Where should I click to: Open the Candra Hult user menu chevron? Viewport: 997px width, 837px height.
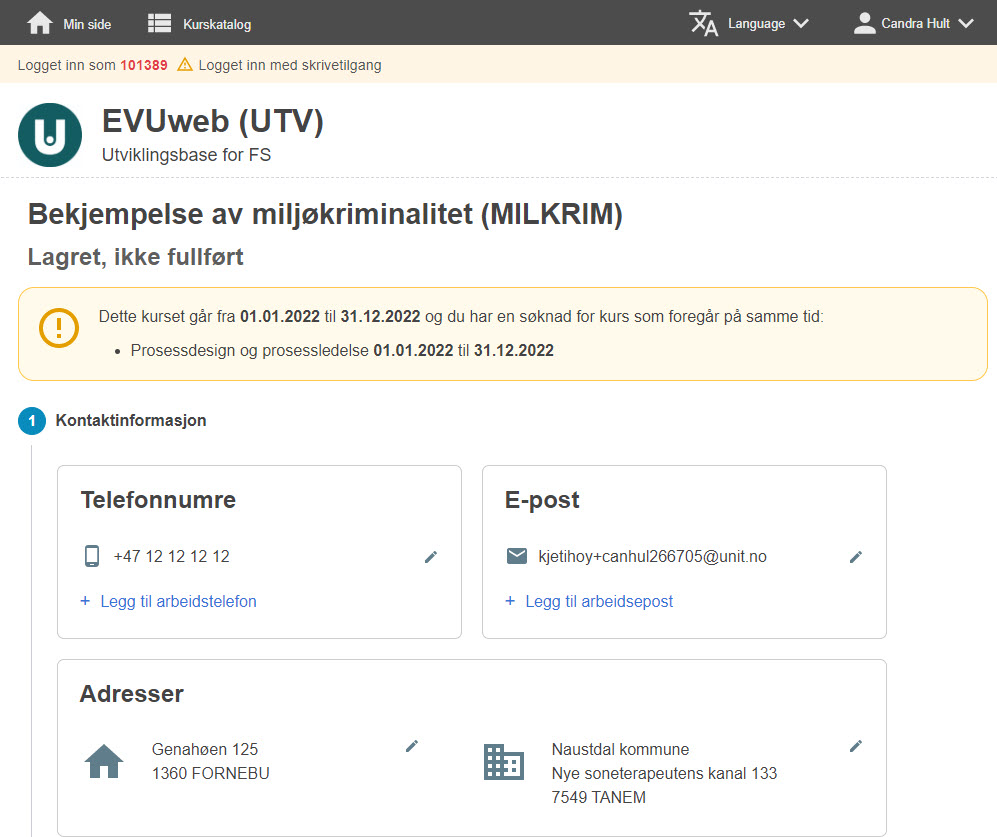pos(966,24)
